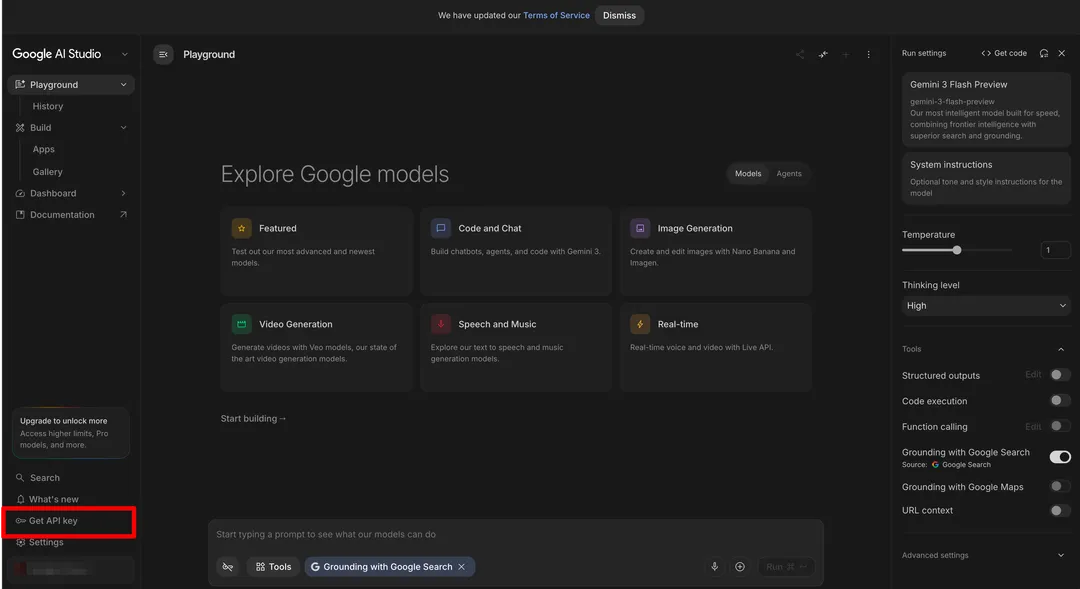The width and height of the screenshot is (1080, 589).
Task: Open the Thinking level High dropdown
Action: 986,305
